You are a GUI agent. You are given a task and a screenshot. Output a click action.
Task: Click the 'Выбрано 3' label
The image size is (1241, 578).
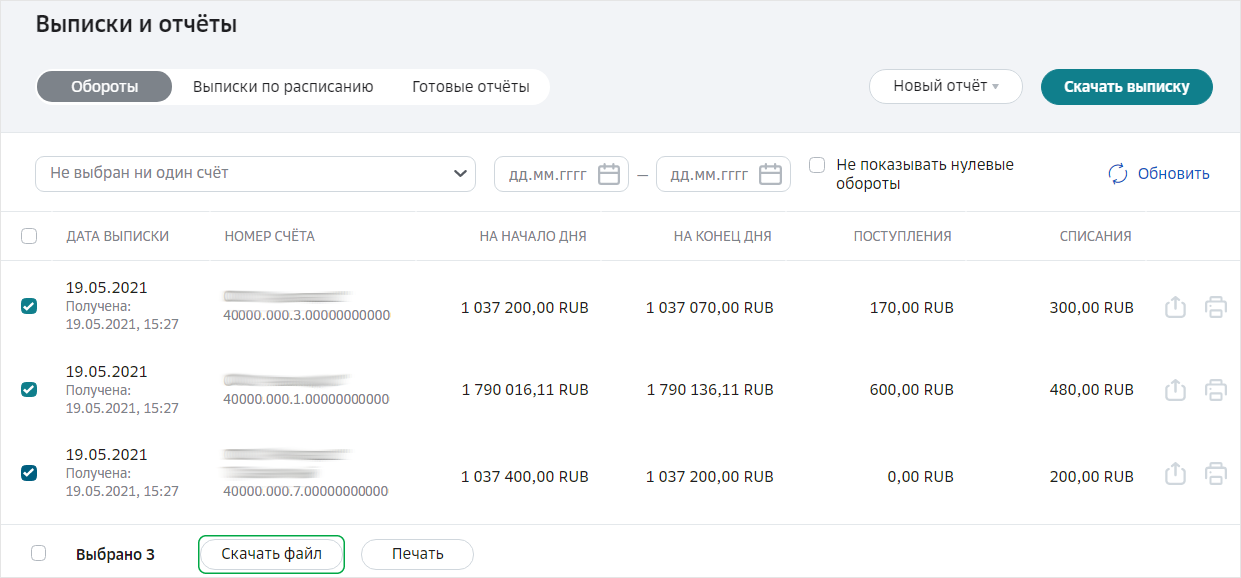click(115, 554)
